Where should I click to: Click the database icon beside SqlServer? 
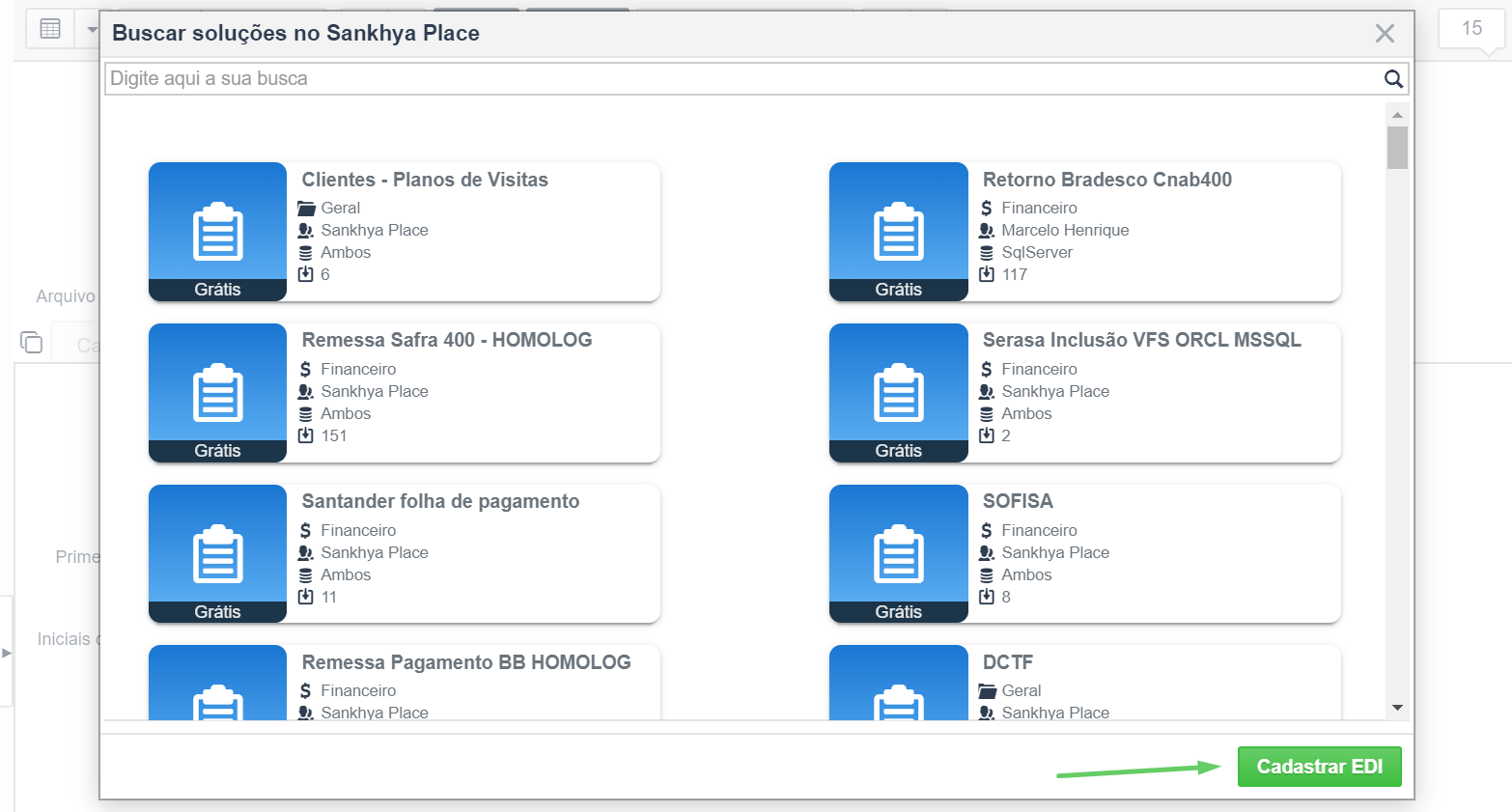(987, 253)
